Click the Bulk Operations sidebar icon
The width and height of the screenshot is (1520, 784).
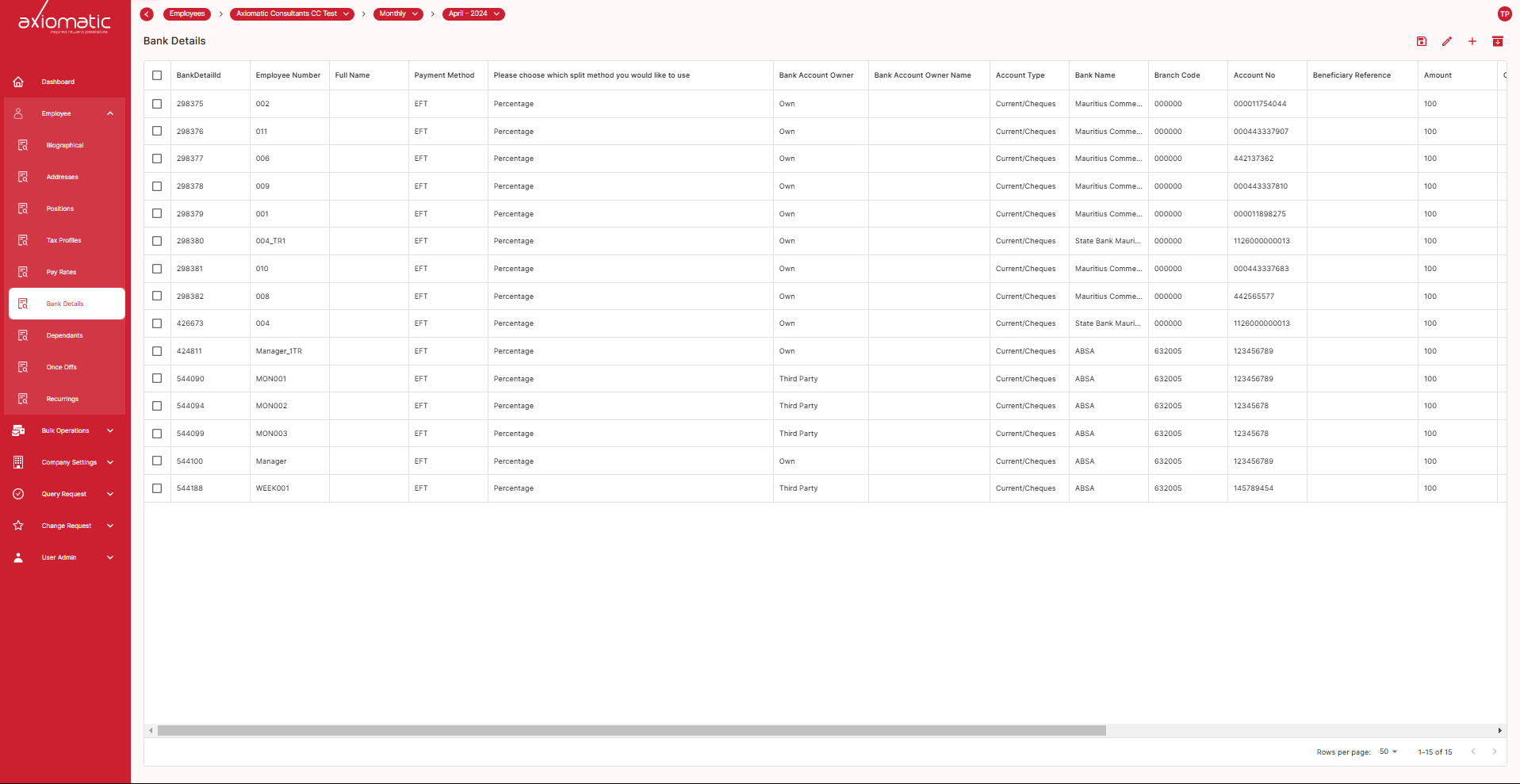pyautogui.click(x=17, y=430)
